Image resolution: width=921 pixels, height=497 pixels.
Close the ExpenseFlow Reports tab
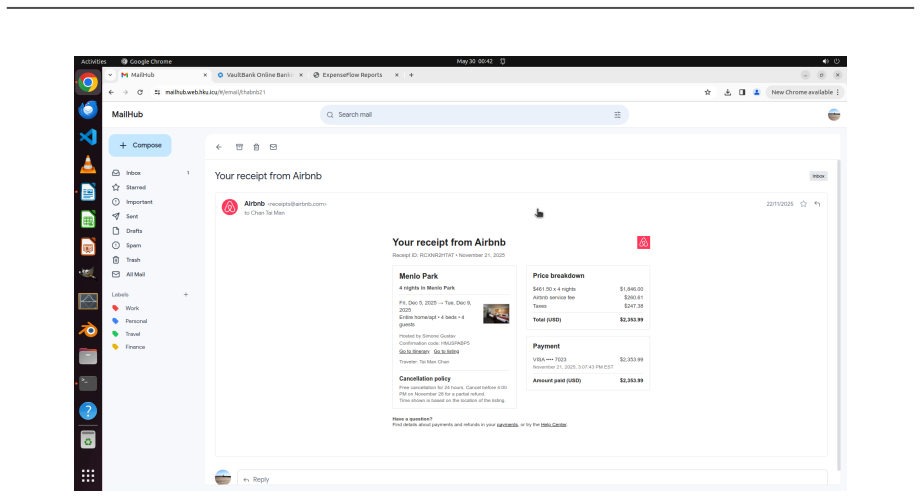tap(396, 75)
